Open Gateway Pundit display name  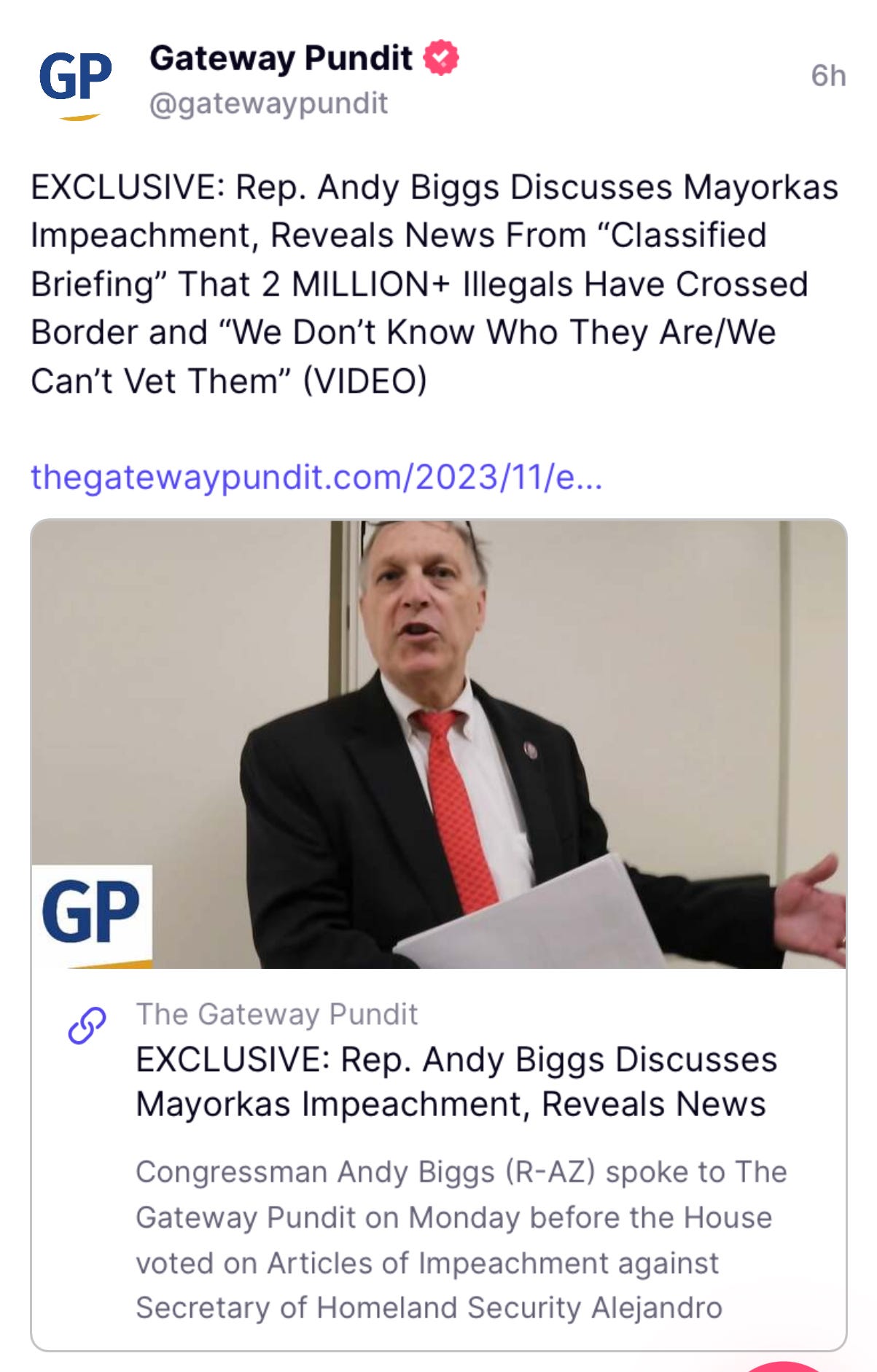(x=281, y=58)
